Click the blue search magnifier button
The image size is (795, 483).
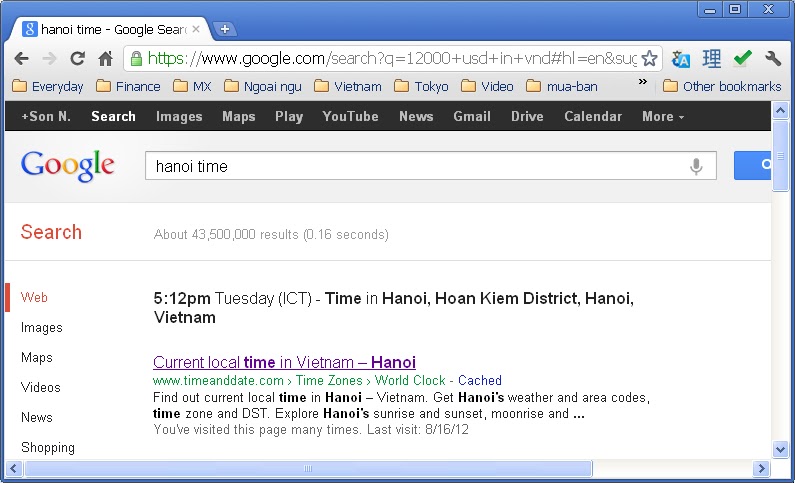click(x=752, y=165)
